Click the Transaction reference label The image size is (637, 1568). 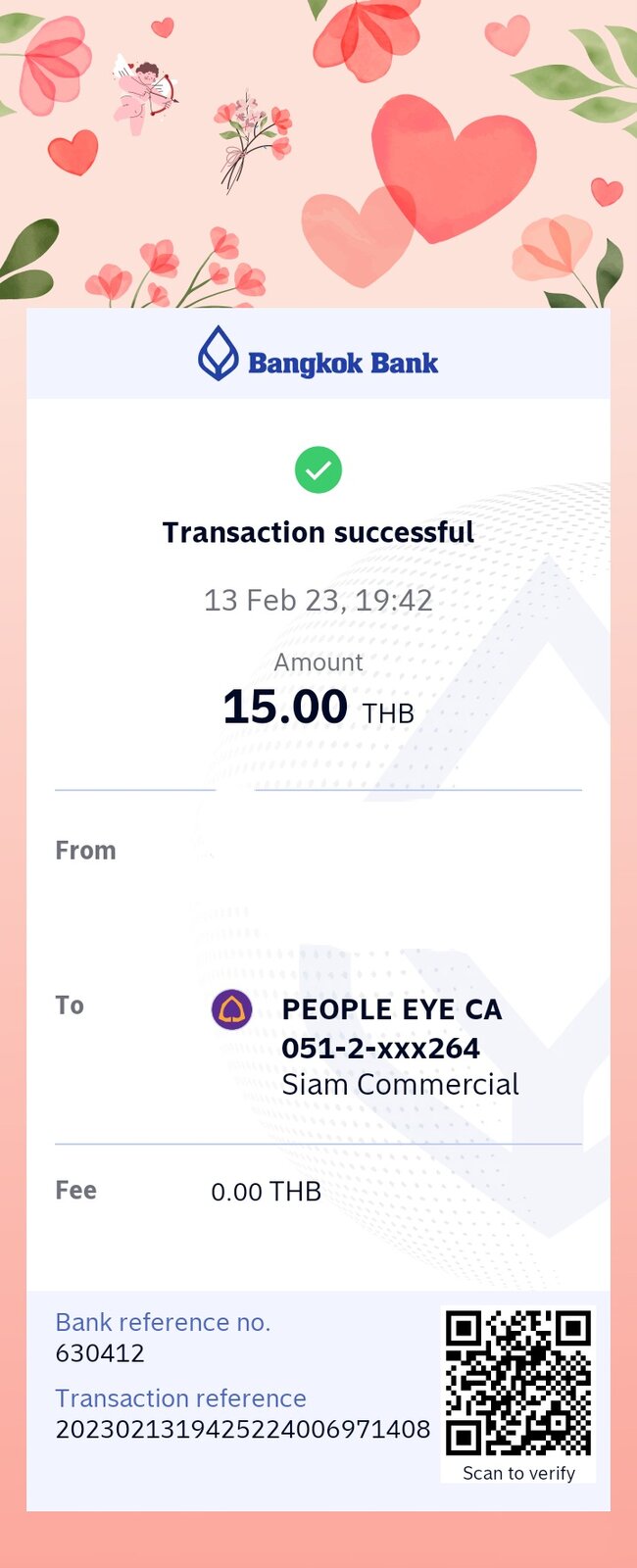point(181,1398)
